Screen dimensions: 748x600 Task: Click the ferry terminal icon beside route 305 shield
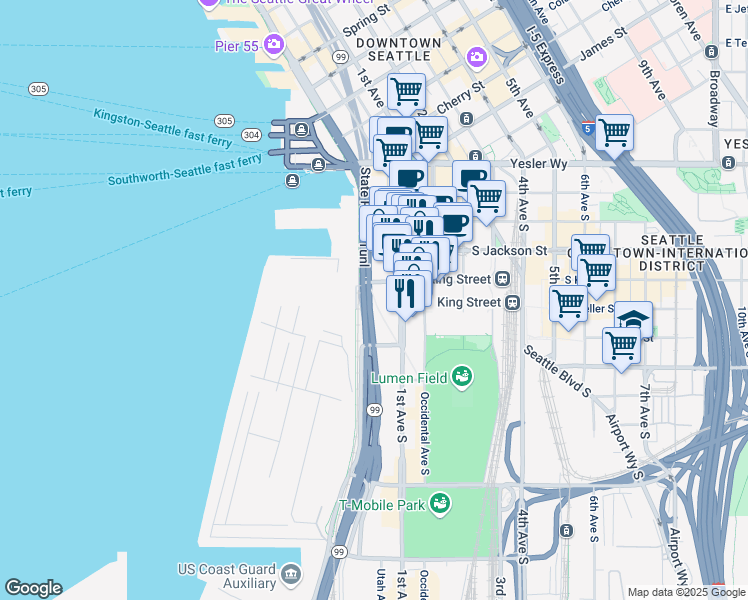(301, 129)
